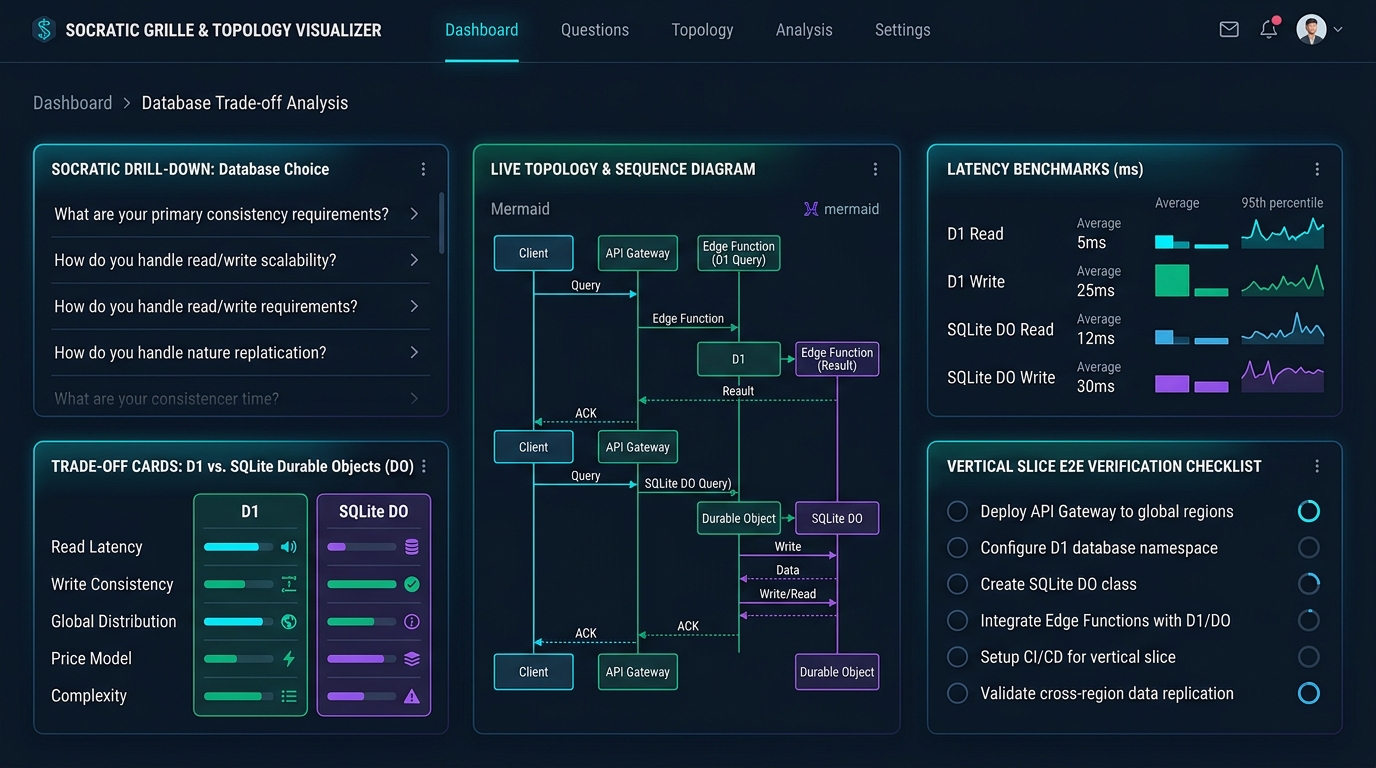This screenshot has width=1376, height=768.
Task: Click the Socratic Grille app logo icon
Action: tap(43, 30)
